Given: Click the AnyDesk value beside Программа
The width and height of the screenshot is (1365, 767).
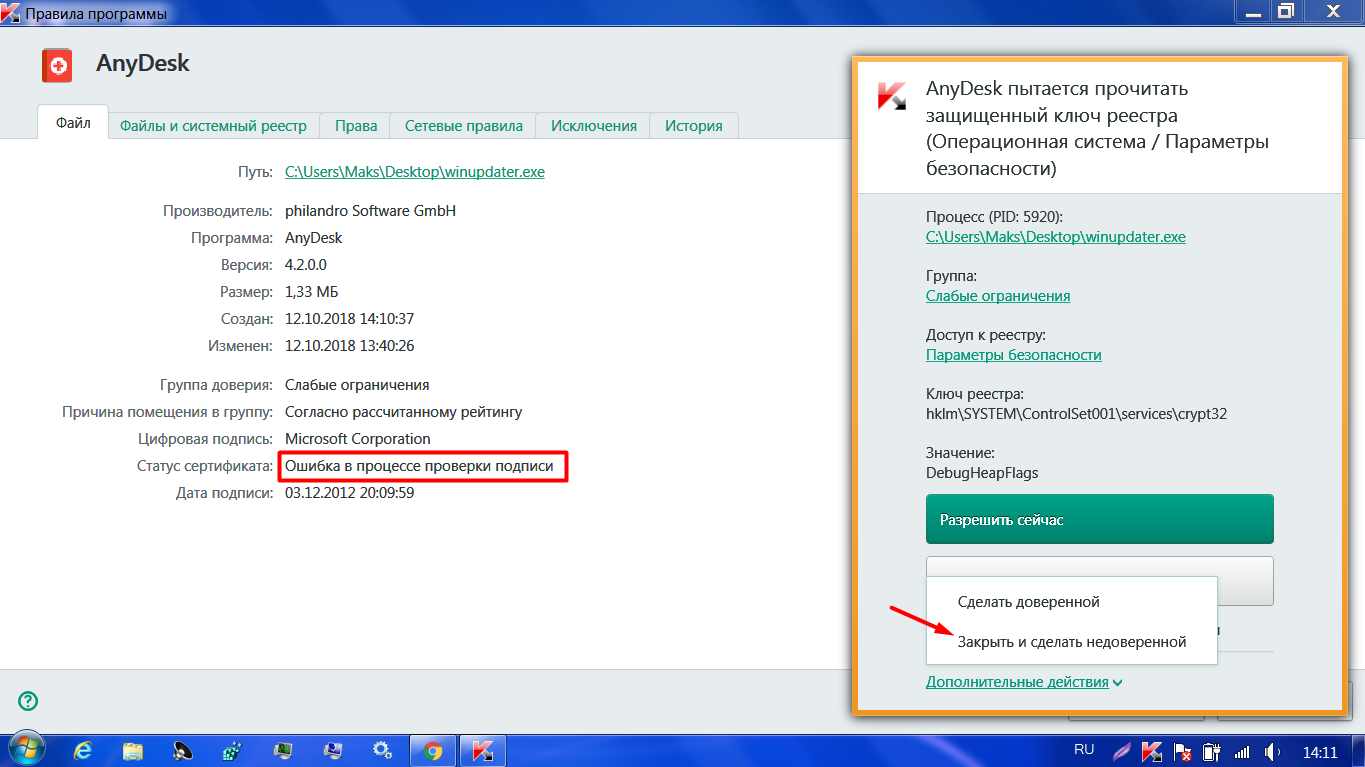Looking at the screenshot, I should click(314, 238).
